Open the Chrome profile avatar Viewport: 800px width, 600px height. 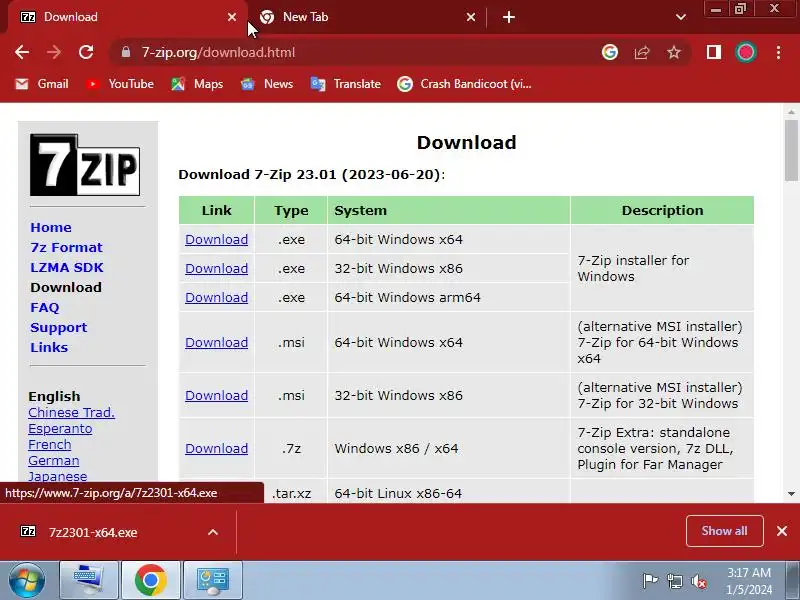(746, 52)
